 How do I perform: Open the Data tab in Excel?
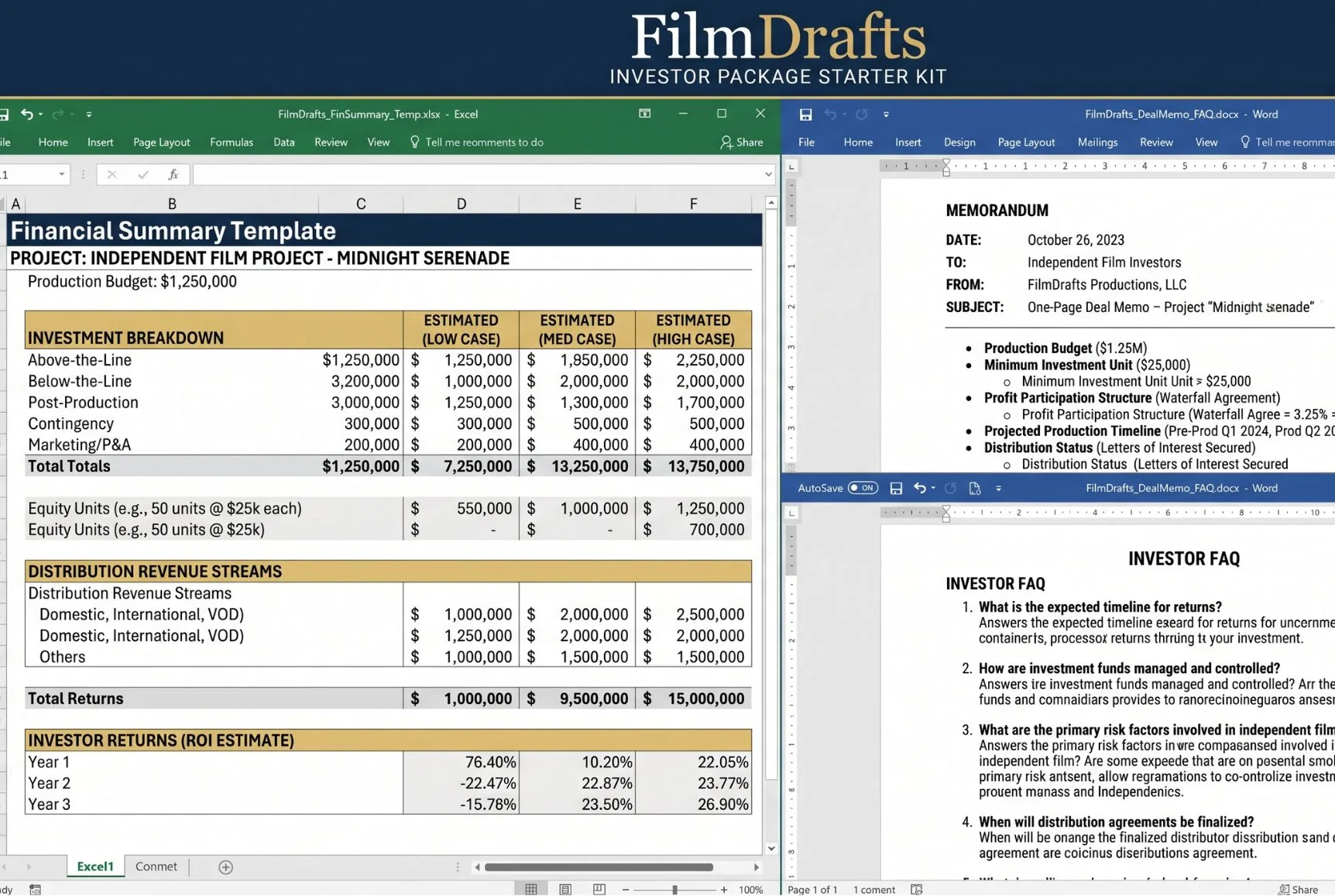pos(283,142)
